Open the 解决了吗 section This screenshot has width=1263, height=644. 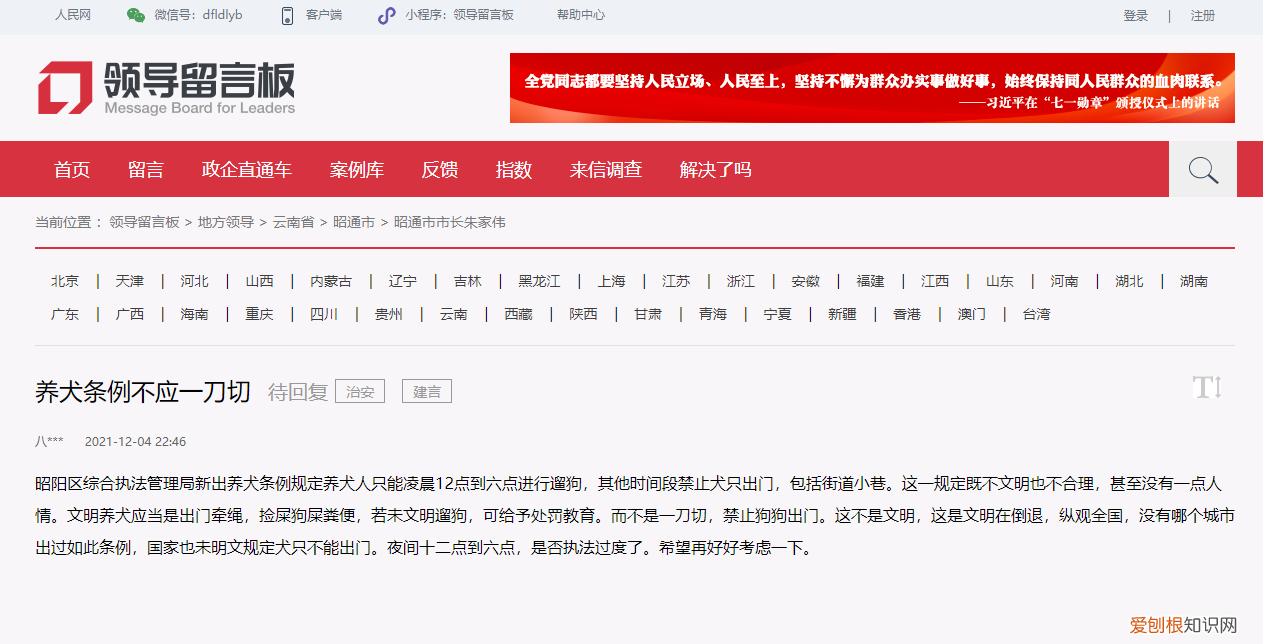coord(714,169)
